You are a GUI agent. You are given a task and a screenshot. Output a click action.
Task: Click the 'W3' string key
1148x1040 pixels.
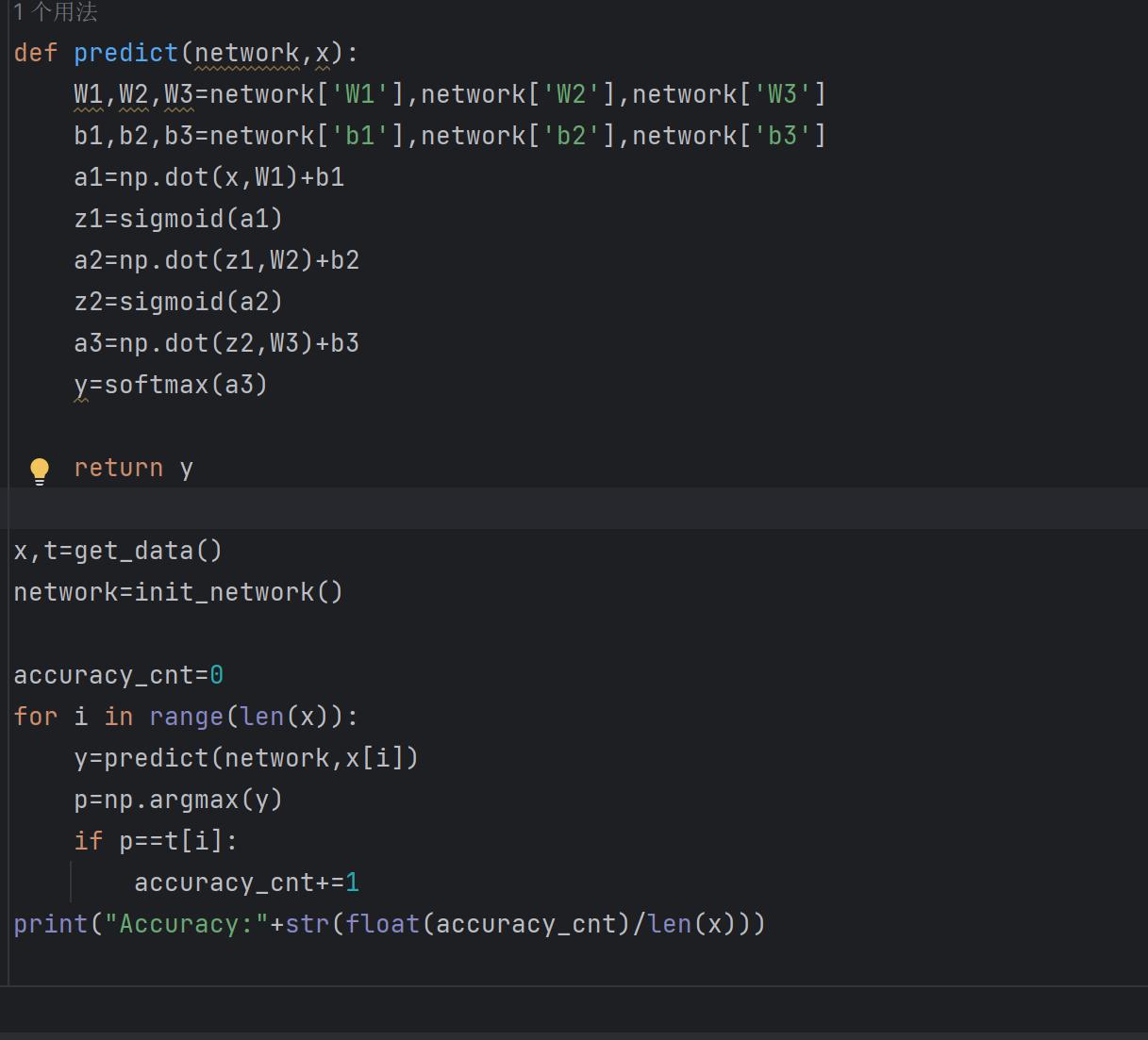(782, 94)
